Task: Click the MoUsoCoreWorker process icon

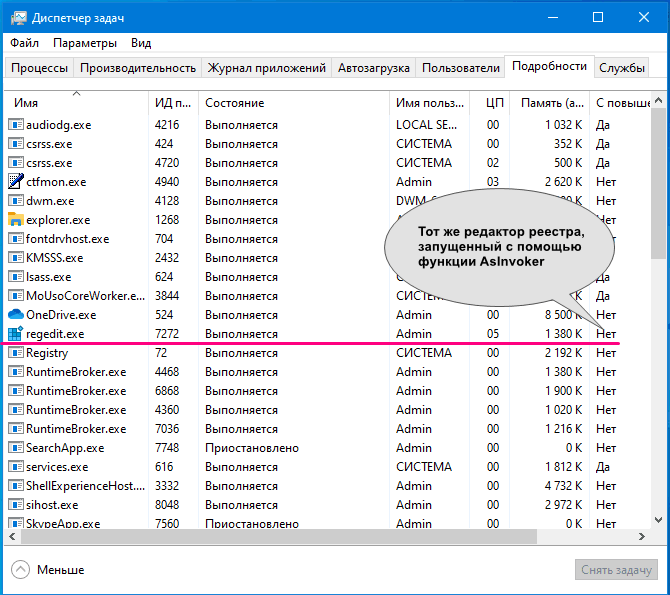Action: tap(16, 296)
